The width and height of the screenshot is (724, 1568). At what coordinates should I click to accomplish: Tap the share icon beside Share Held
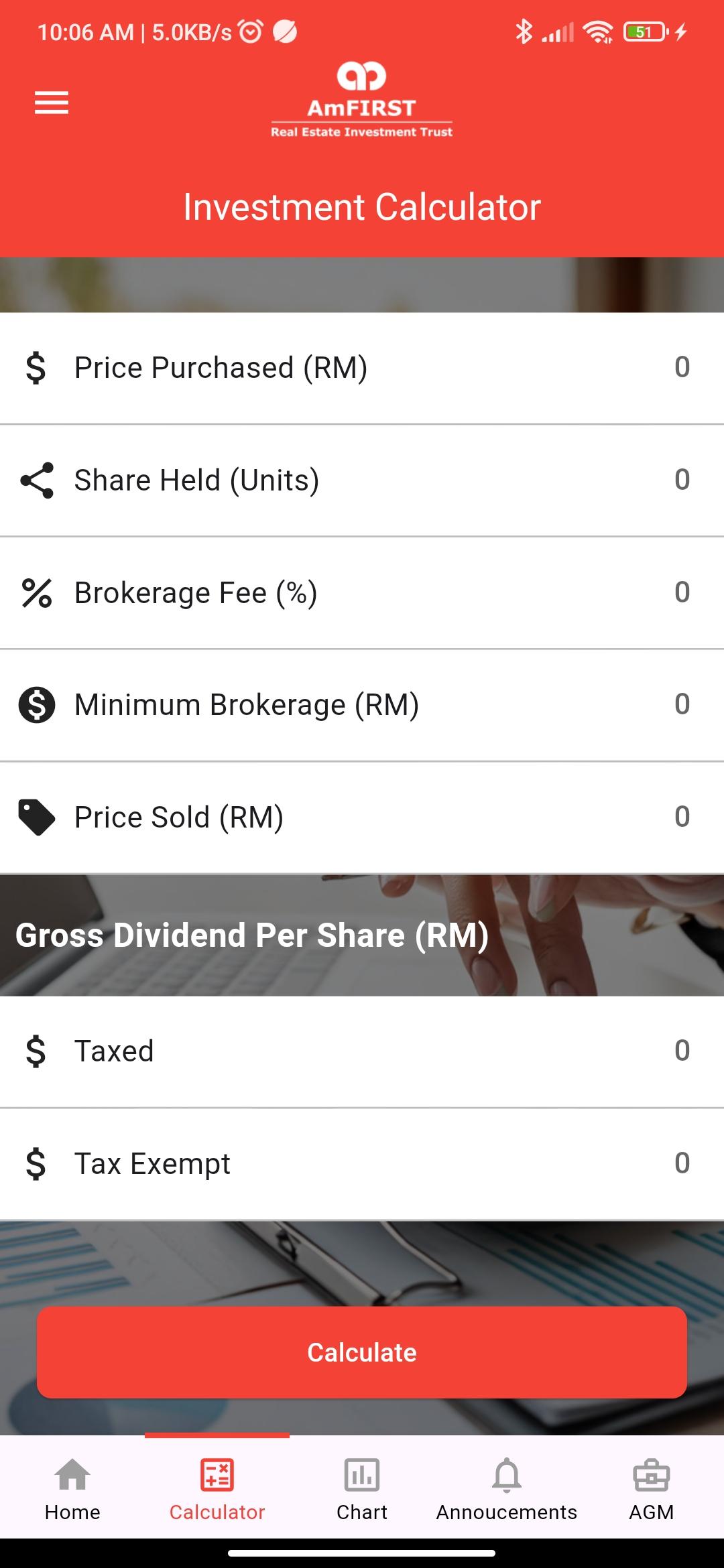pos(37,480)
